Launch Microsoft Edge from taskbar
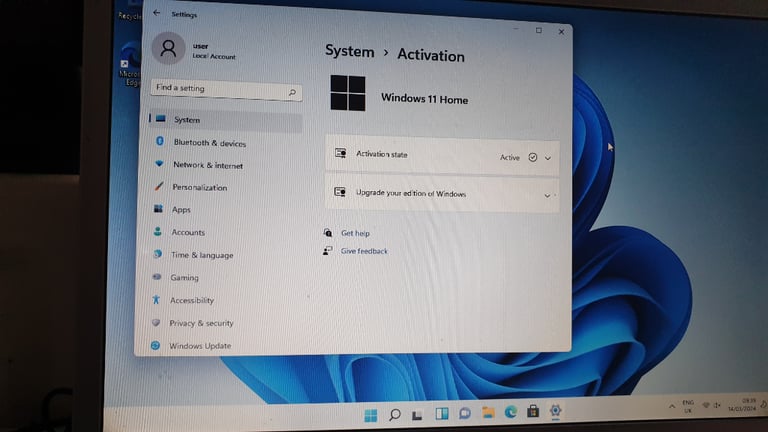This screenshot has width=768, height=432. tap(511, 412)
